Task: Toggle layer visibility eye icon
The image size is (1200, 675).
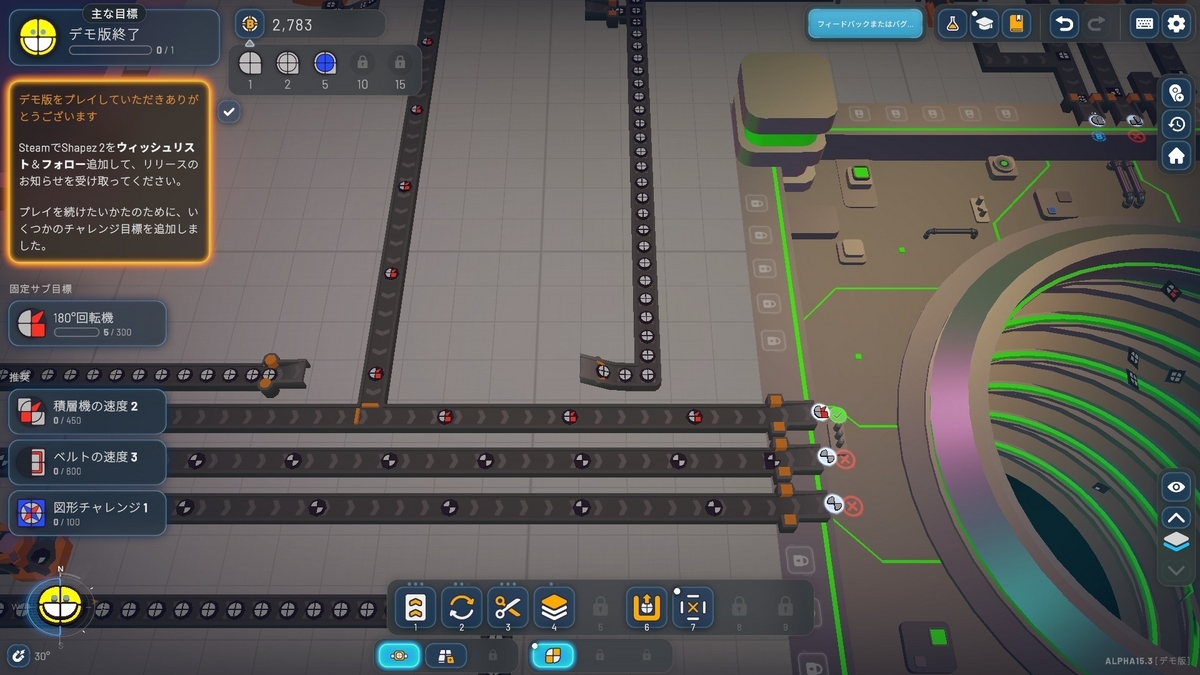Action: point(1177,486)
